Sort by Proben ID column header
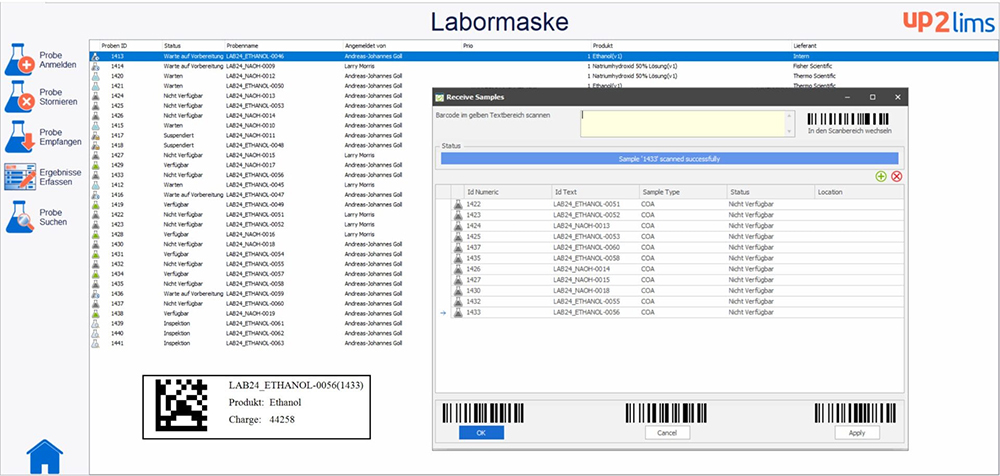 [x=114, y=46]
